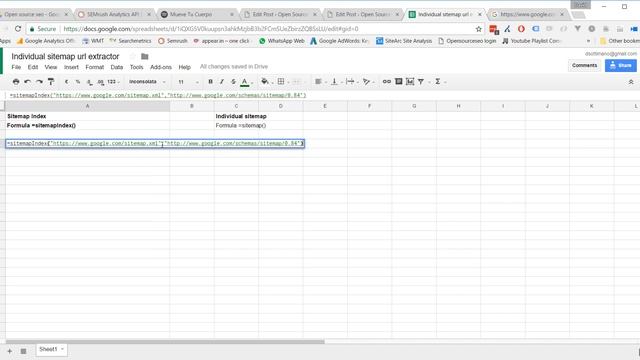This screenshot has width=640, height=360.
Task: Open the cell borders menu
Action: click(281, 82)
